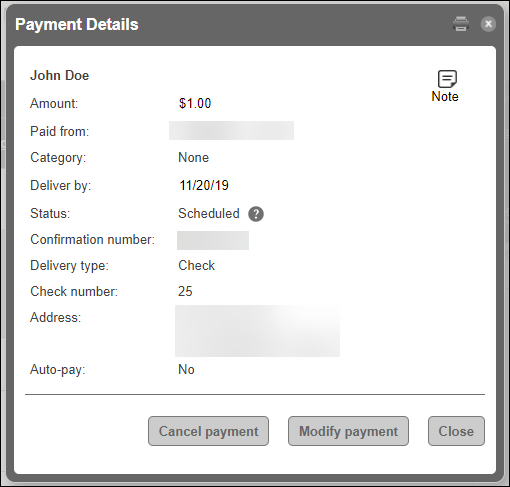Screen dimensions: 510x487
Task: Select the payee name John Doe
Action: click(60, 76)
